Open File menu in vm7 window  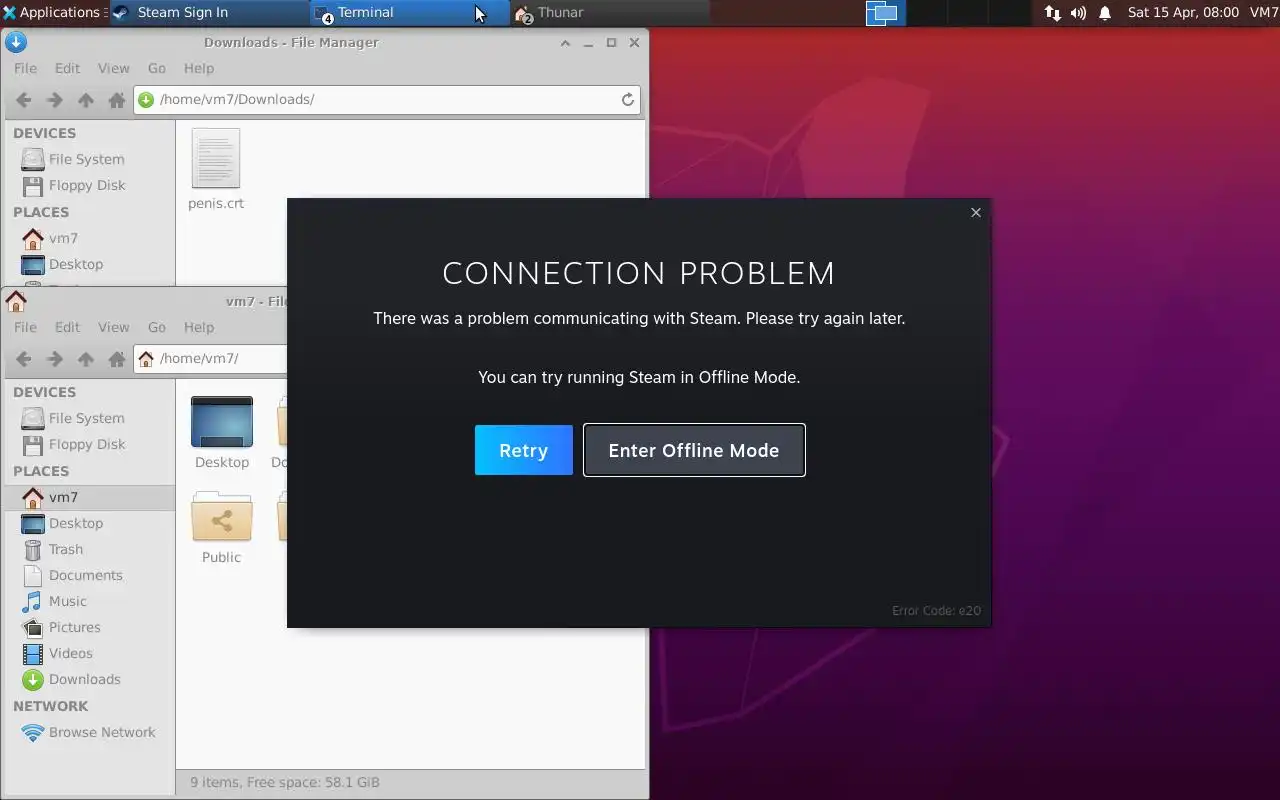click(x=25, y=327)
